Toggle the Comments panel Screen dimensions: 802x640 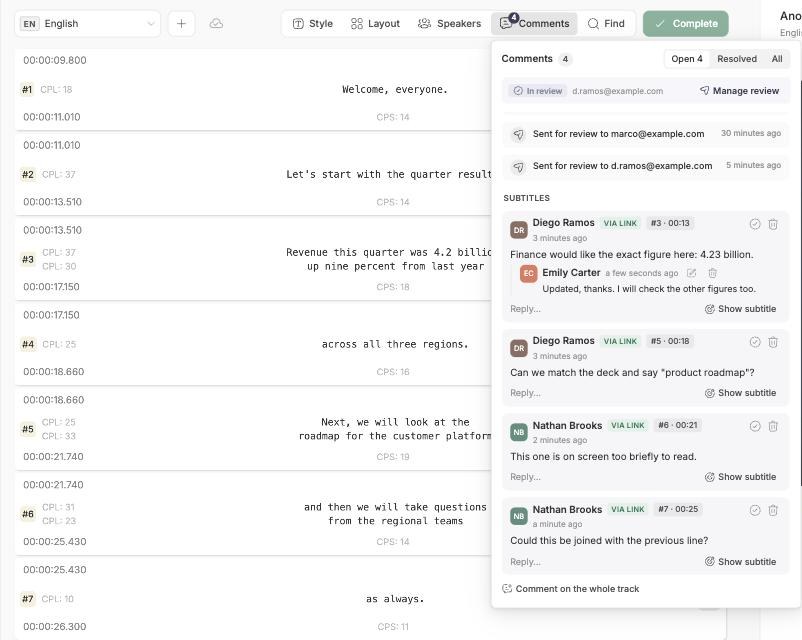coord(534,24)
